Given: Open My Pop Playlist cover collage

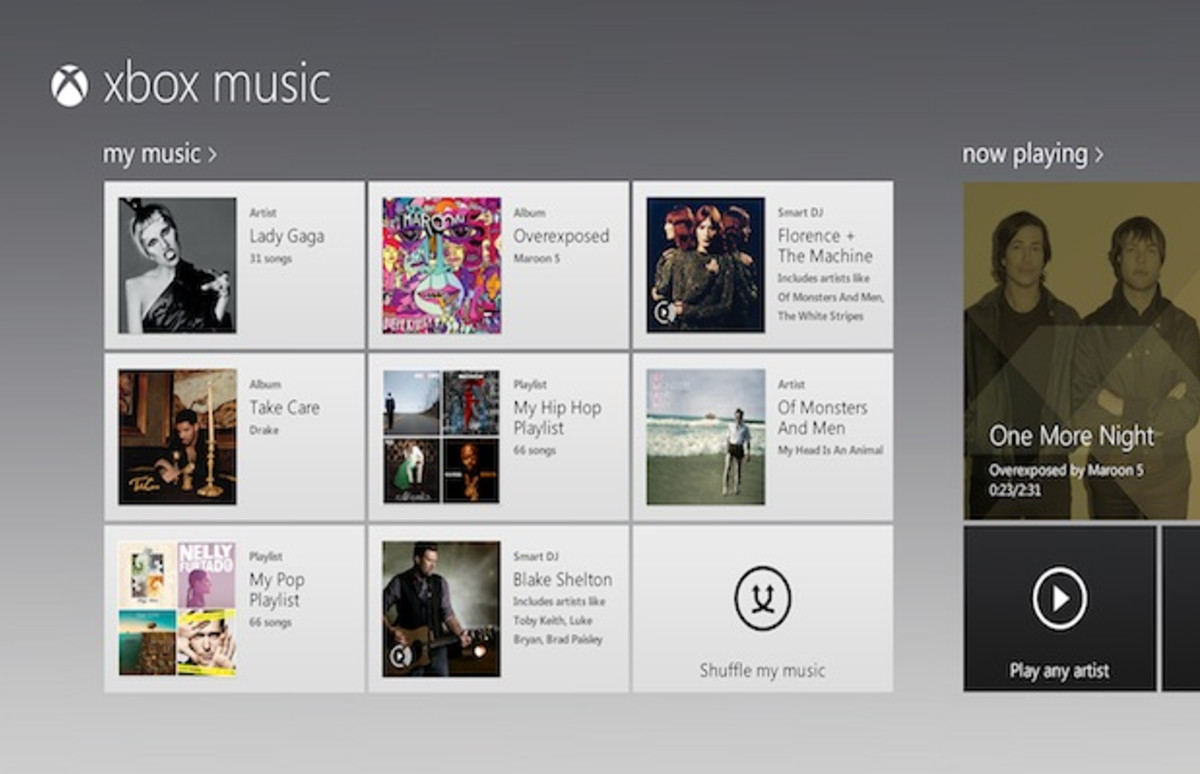Looking at the screenshot, I should [177, 609].
